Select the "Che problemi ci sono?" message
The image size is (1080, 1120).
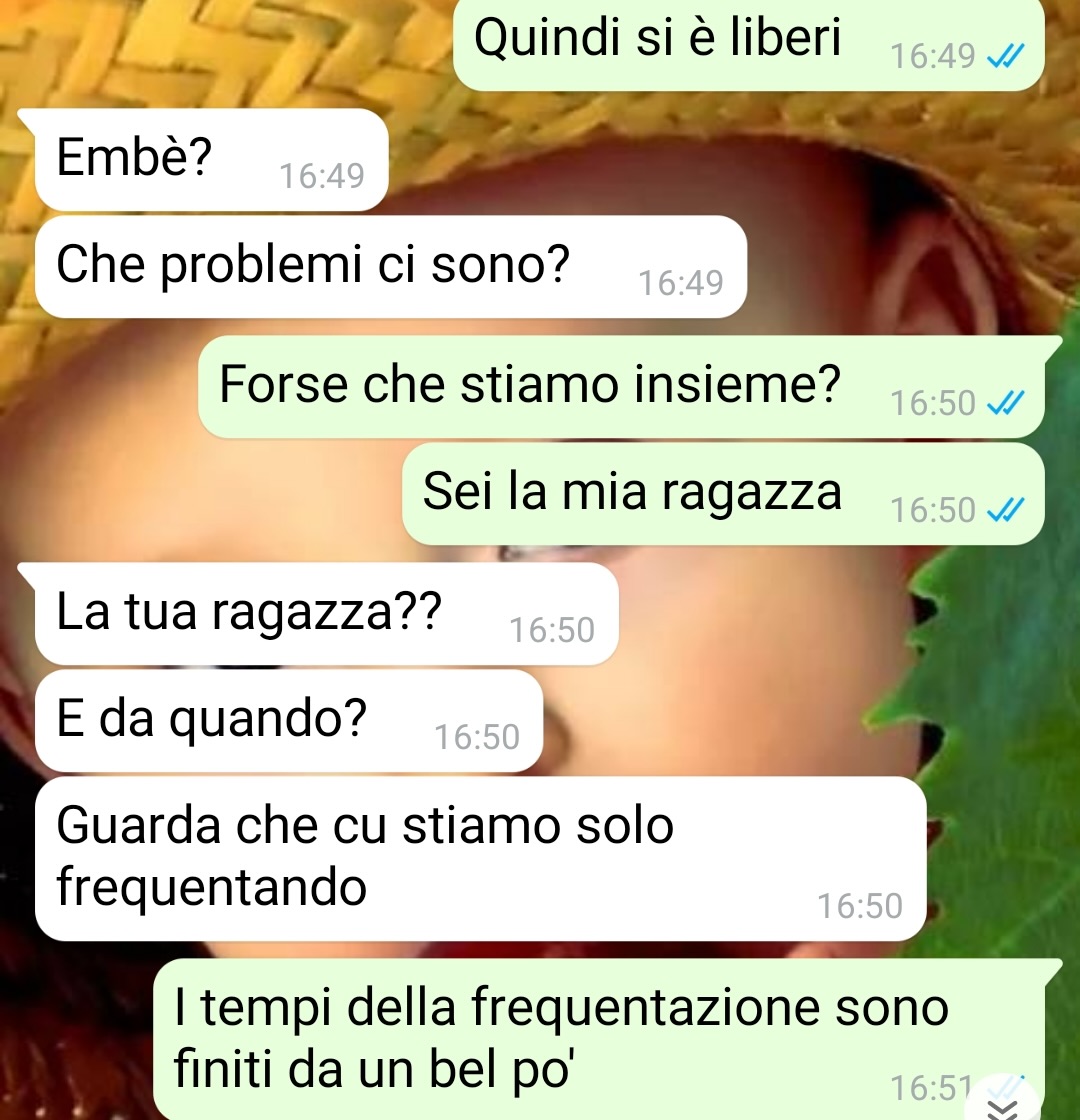tap(391, 266)
